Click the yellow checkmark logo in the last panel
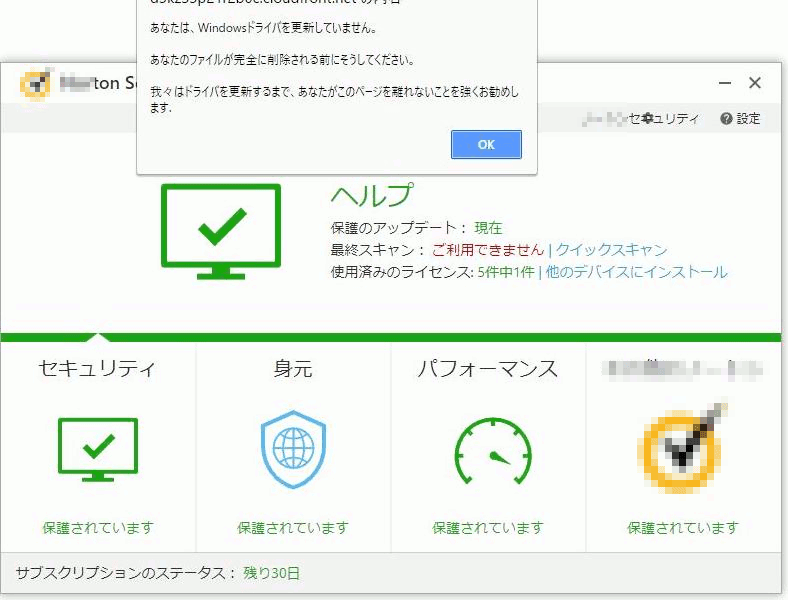This screenshot has width=788, height=600. [682, 447]
